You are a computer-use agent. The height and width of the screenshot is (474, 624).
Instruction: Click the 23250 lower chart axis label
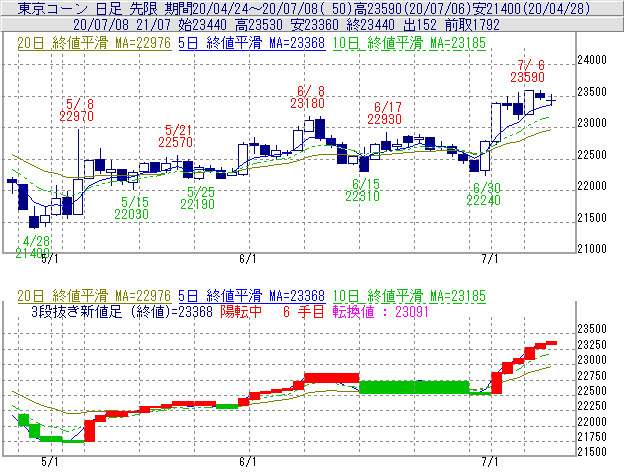(x=592, y=344)
